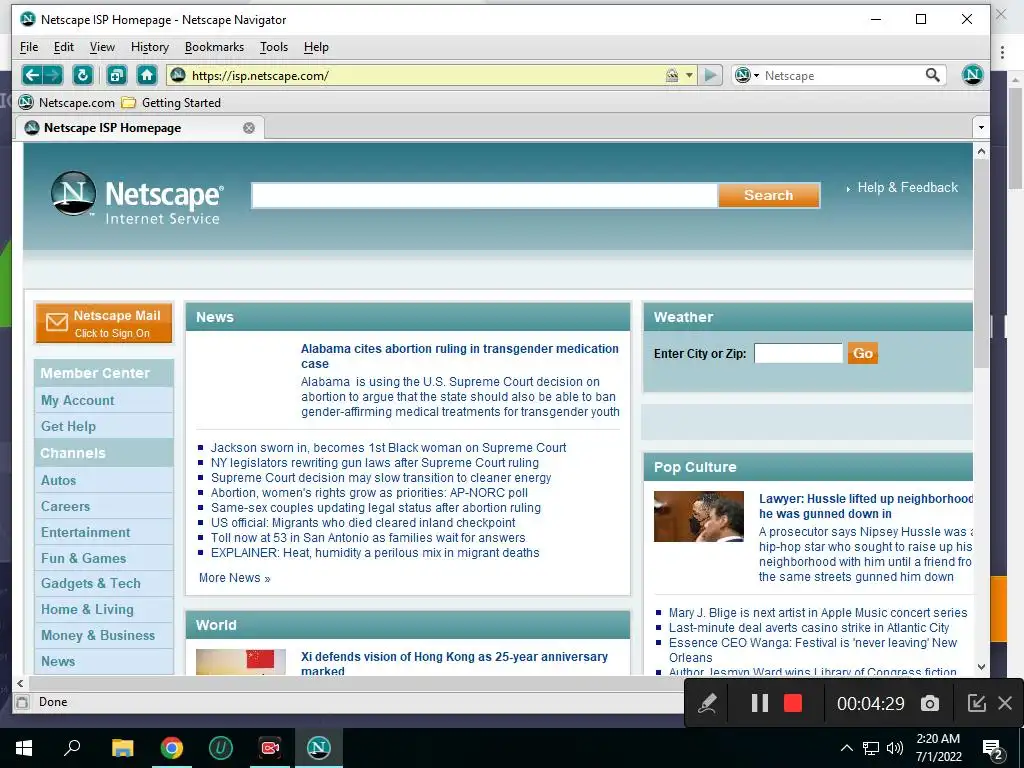Image resolution: width=1024 pixels, height=768 pixels.
Task: Open the Bookmarks menu
Action: coord(214,47)
